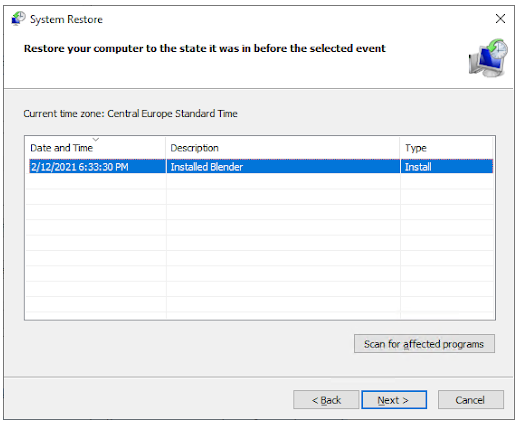Click Scan for affected programs
This screenshot has height=424, width=518.
coord(424,343)
